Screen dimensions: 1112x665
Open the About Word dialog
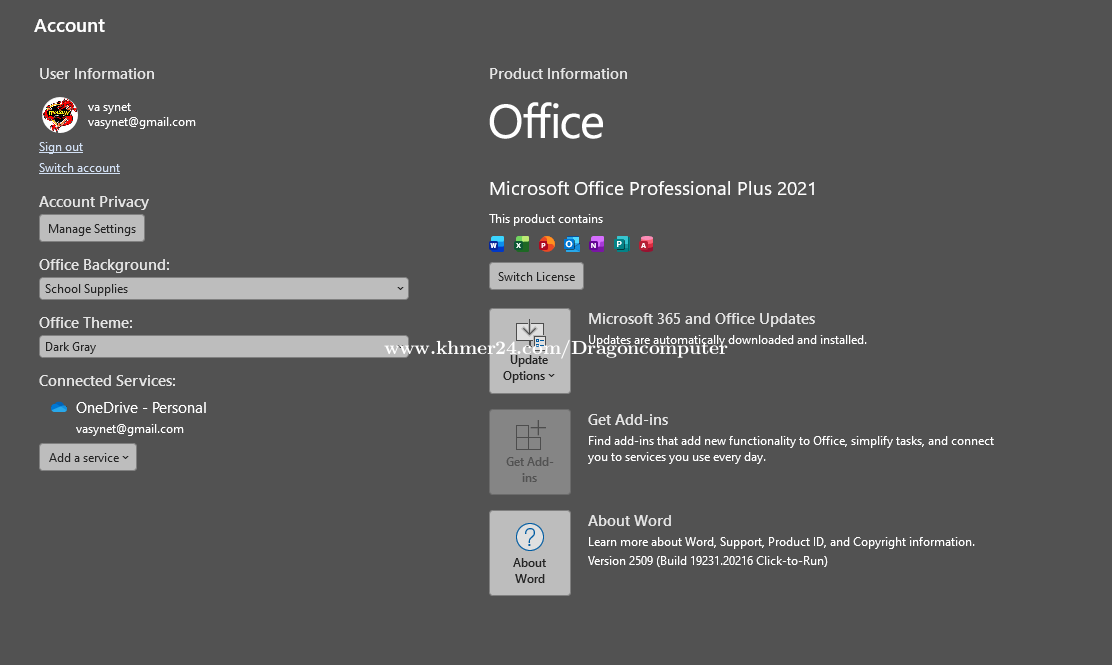click(529, 553)
